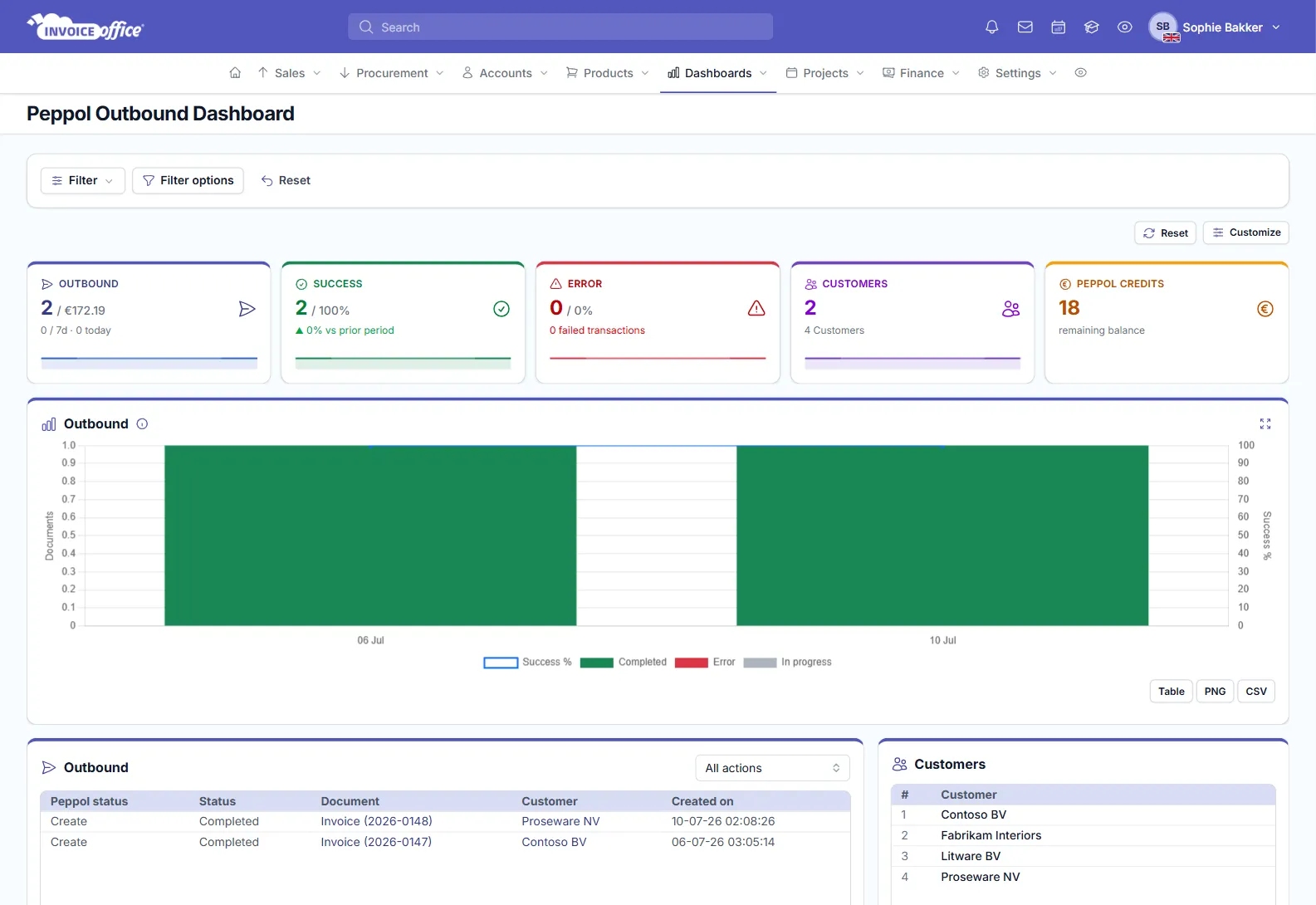This screenshot has height=905, width=1316.
Task: Click in the Search field
Action: pyautogui.click(x=560, y=27)
